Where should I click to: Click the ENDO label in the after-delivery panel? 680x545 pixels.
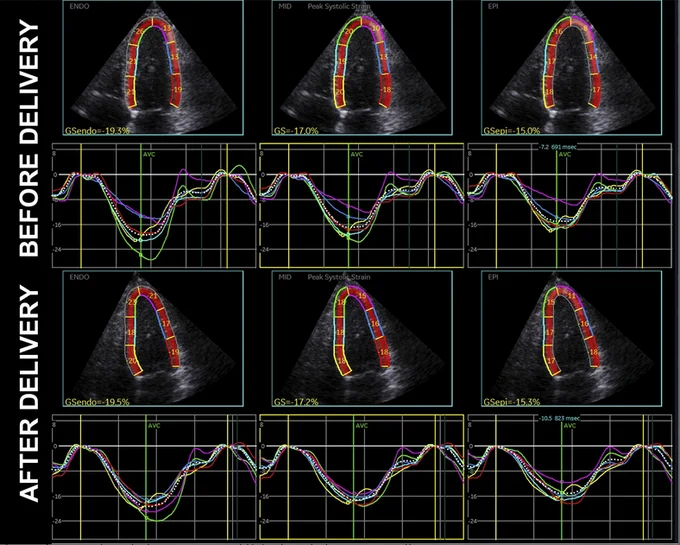point(79,277)
